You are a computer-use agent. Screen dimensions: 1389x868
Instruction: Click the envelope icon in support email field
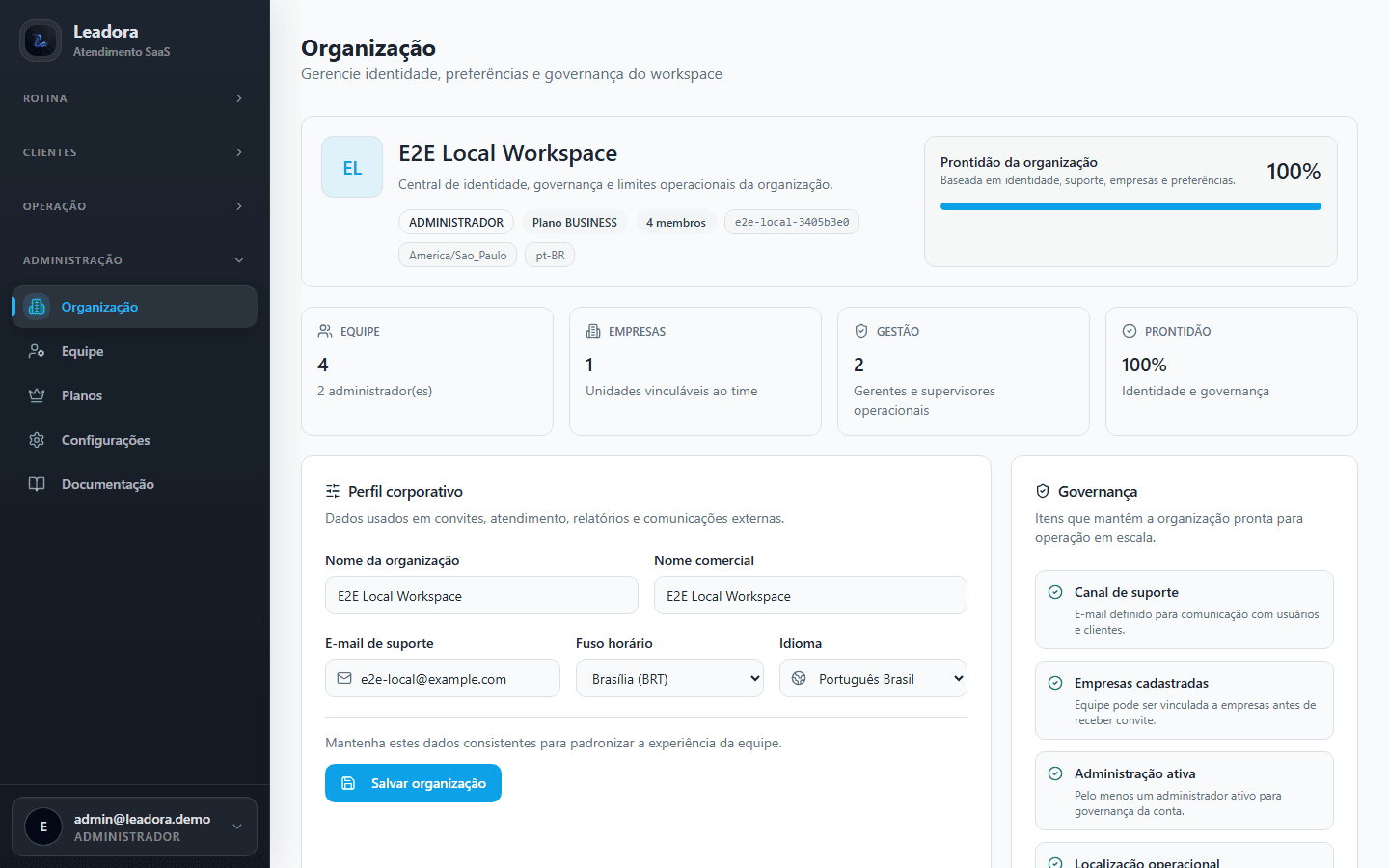click(x=344, y=678)
